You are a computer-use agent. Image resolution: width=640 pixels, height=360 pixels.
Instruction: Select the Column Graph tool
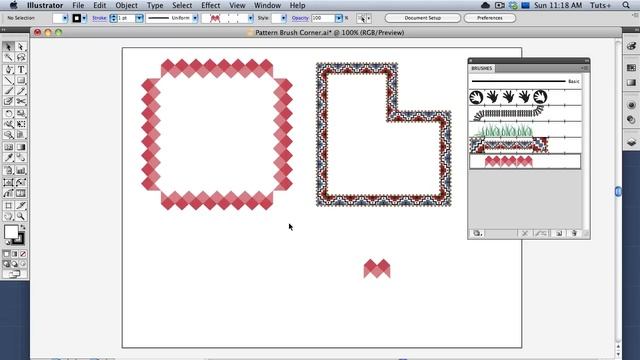coord(21,170)
